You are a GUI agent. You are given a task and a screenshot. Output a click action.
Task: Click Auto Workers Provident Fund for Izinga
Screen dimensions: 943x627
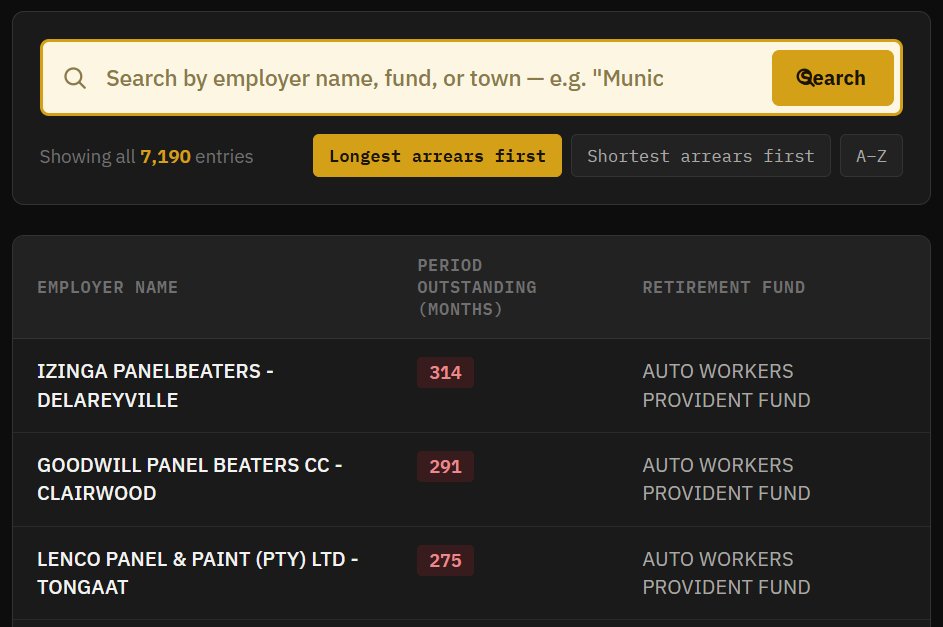[x=726, y=385]
